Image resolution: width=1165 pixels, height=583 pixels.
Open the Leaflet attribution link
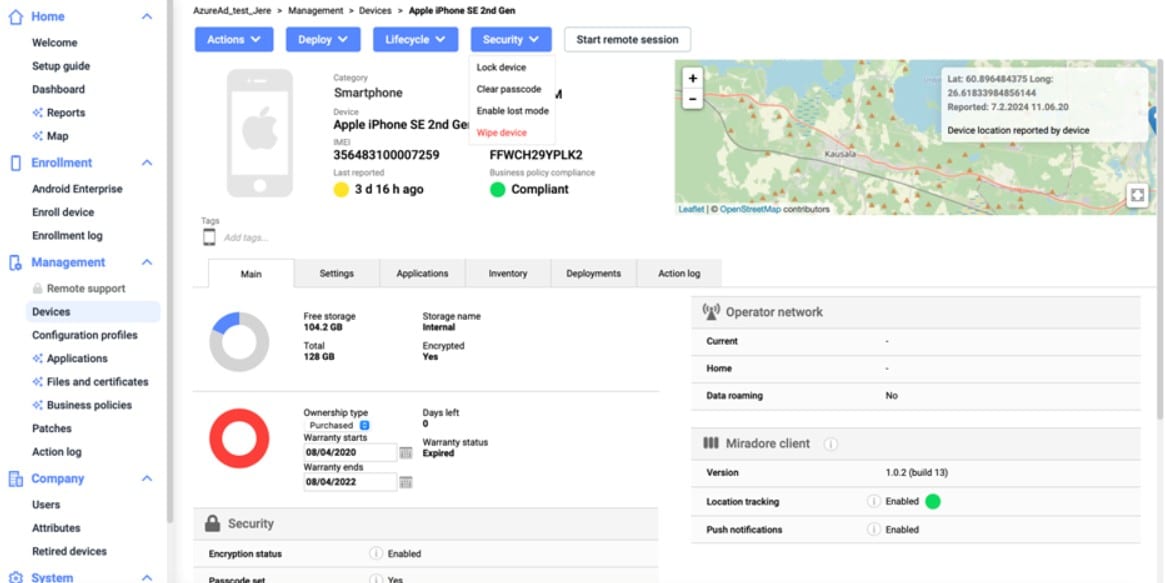click(691, 209)
